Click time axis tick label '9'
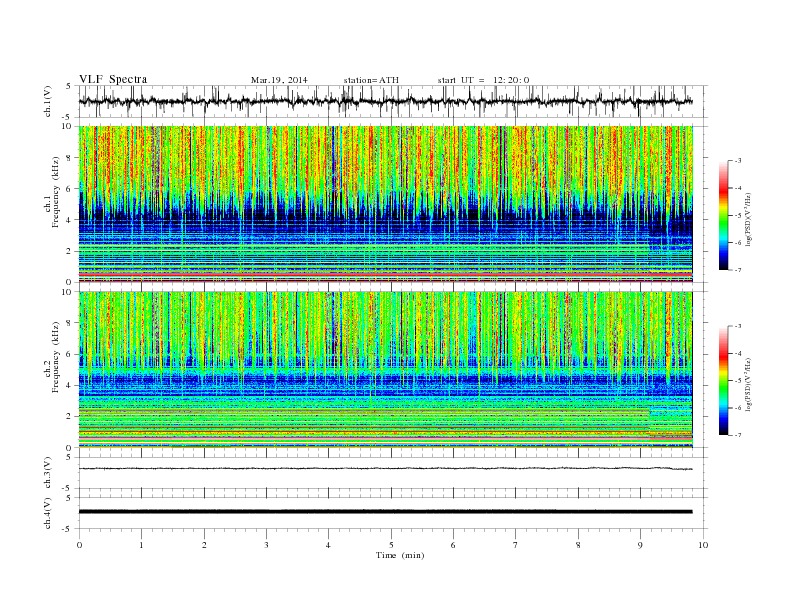Viewport: 792px width, 612px height. tap(640, 545)
